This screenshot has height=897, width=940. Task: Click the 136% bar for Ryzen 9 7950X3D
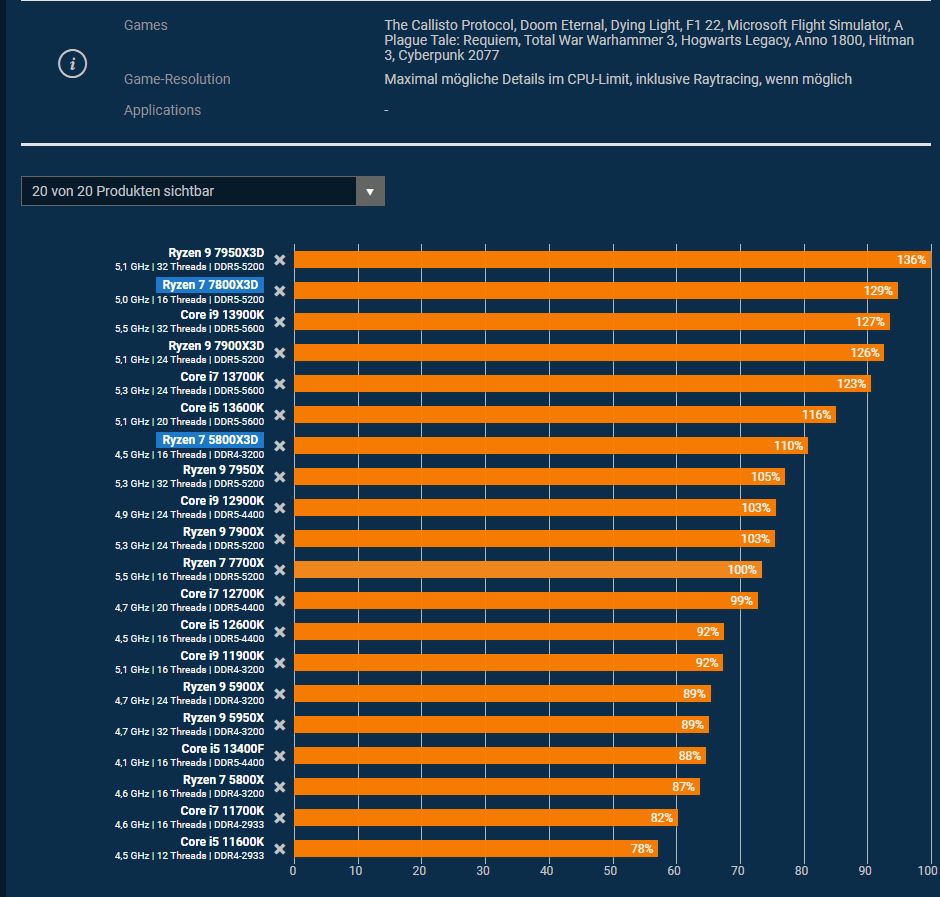click(613, 260)
